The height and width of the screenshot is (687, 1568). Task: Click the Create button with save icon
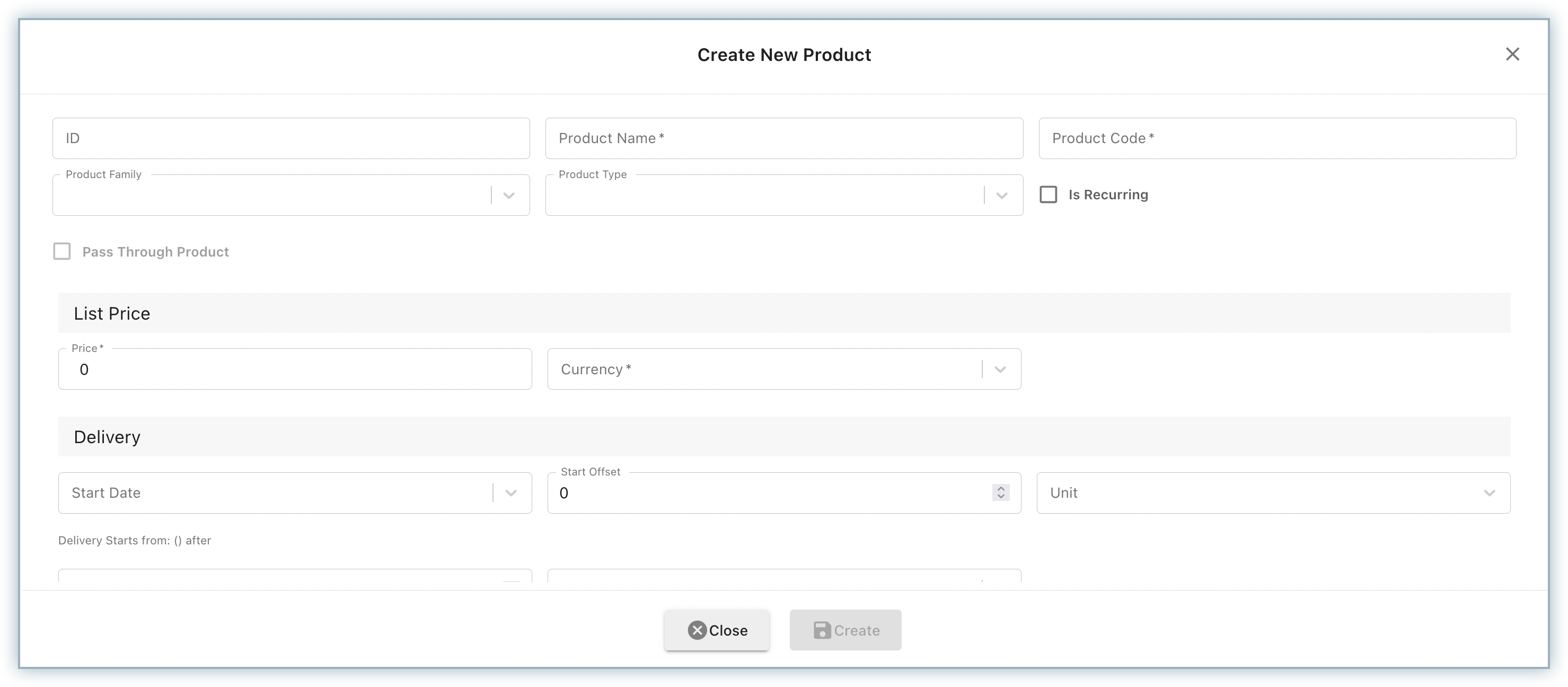pyautogui.click(x=845, y=630)
